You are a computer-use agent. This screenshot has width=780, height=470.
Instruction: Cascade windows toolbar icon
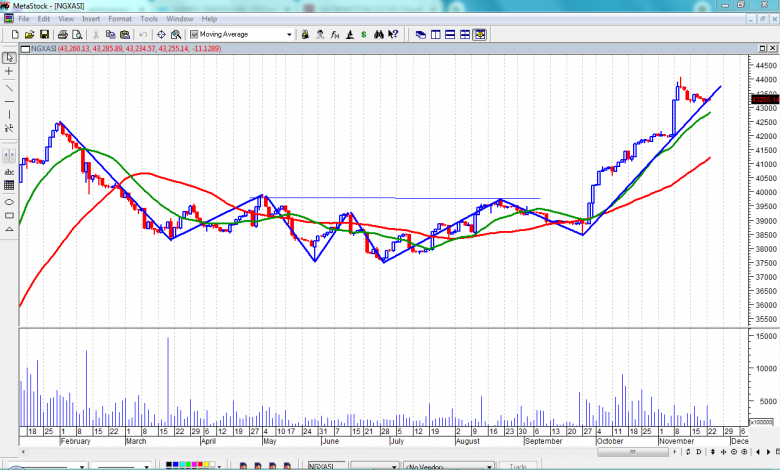click(x=421, y=34)
